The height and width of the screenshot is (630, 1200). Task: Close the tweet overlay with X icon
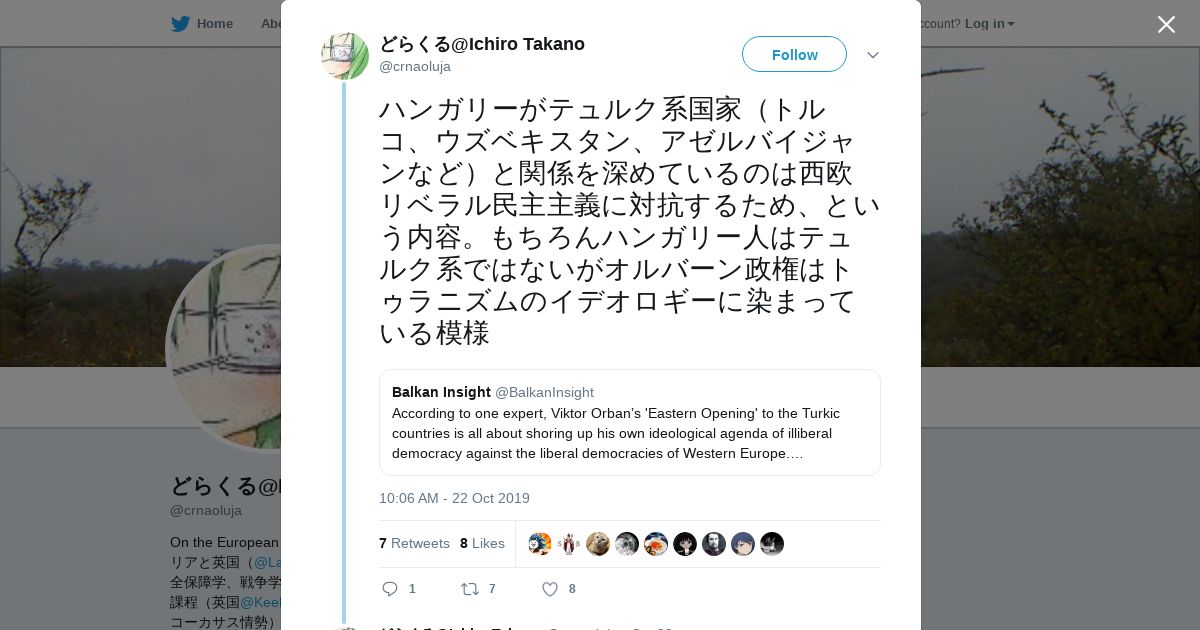[1166, 24]
